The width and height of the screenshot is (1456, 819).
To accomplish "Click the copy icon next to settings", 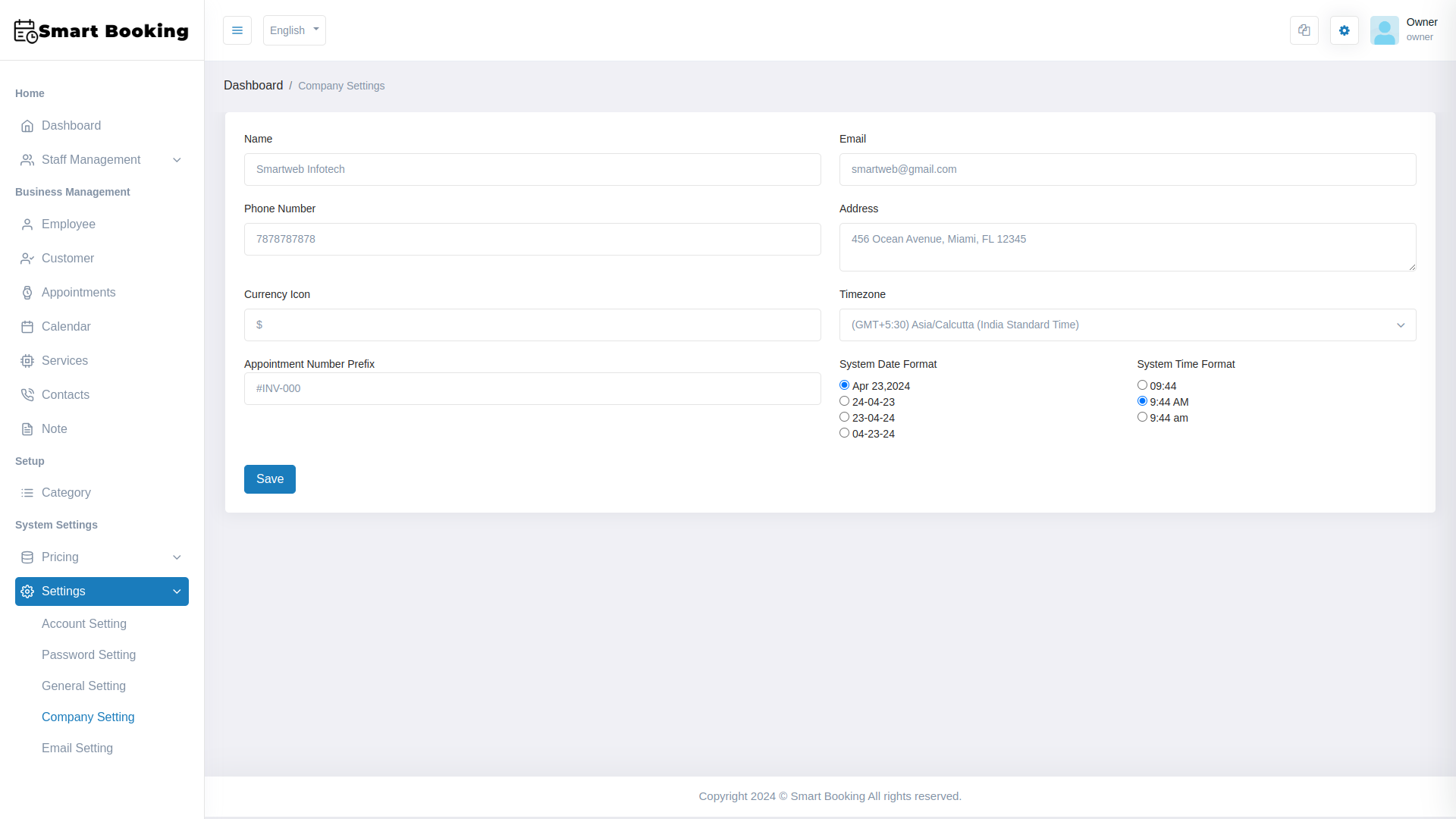I will (1304, 30).
